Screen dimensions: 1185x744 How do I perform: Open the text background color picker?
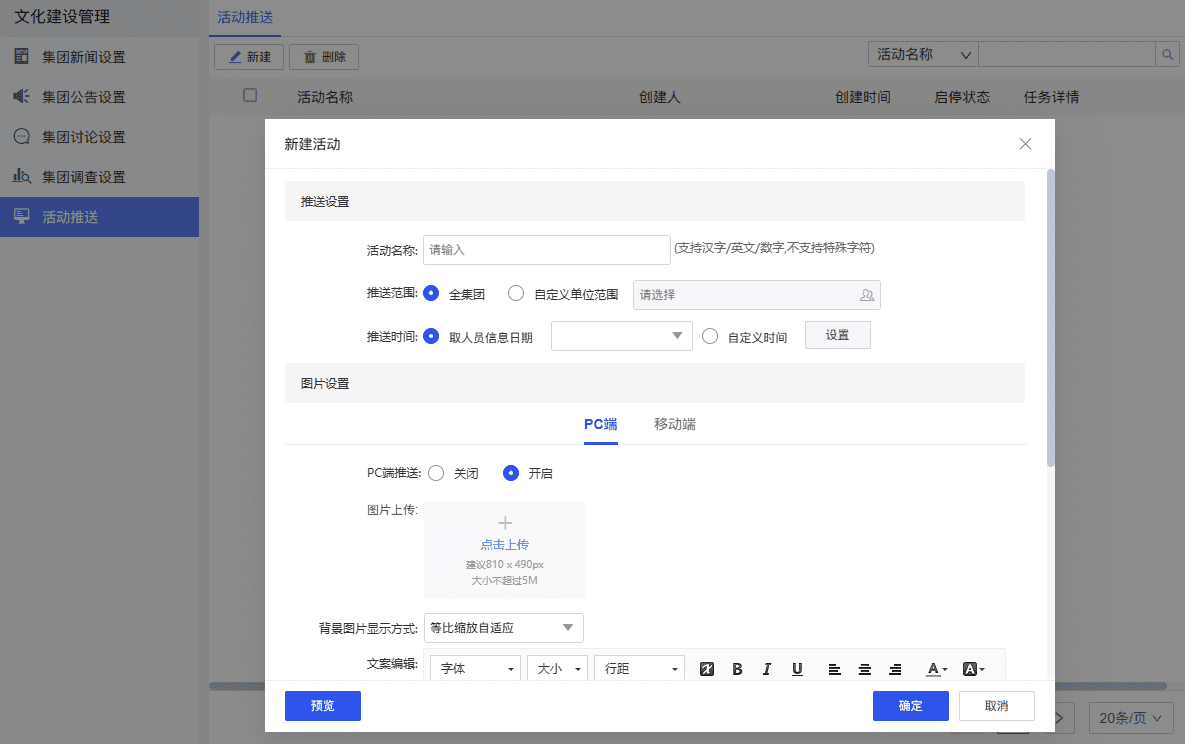[973, 668]
